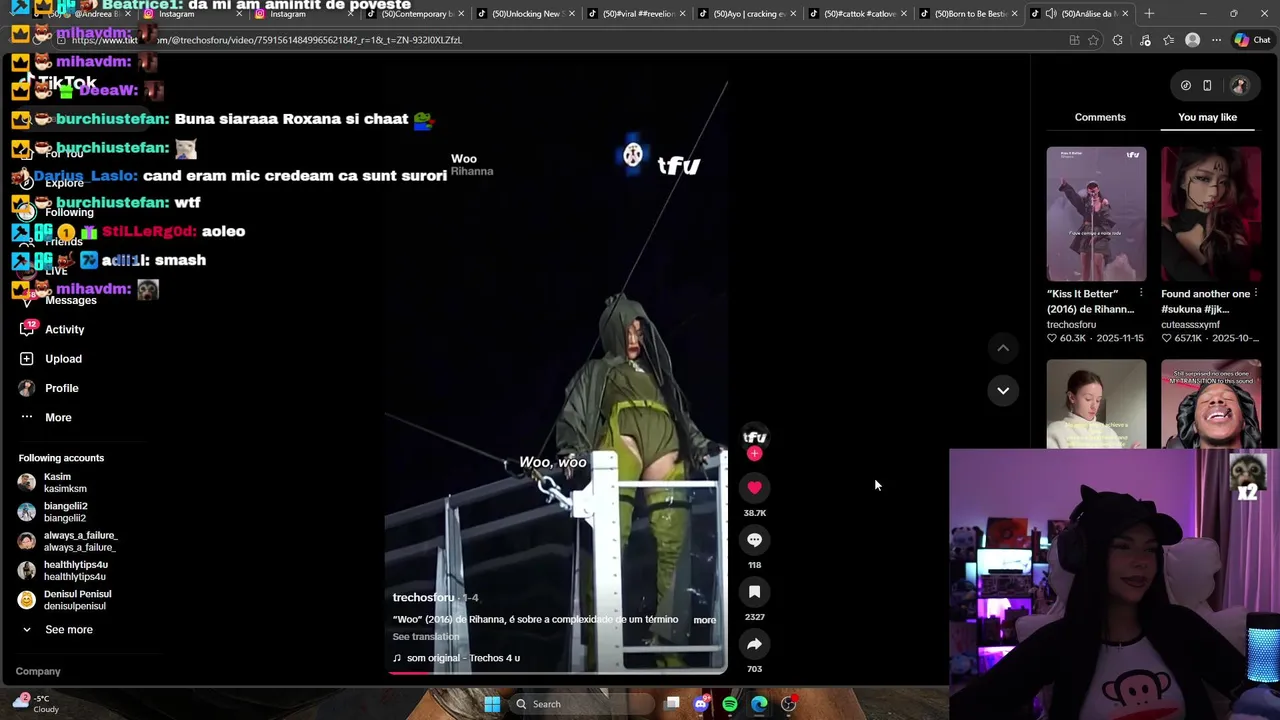Click the Upload plus icon in sidebar
1280x720 pixels.
(27, 358)
